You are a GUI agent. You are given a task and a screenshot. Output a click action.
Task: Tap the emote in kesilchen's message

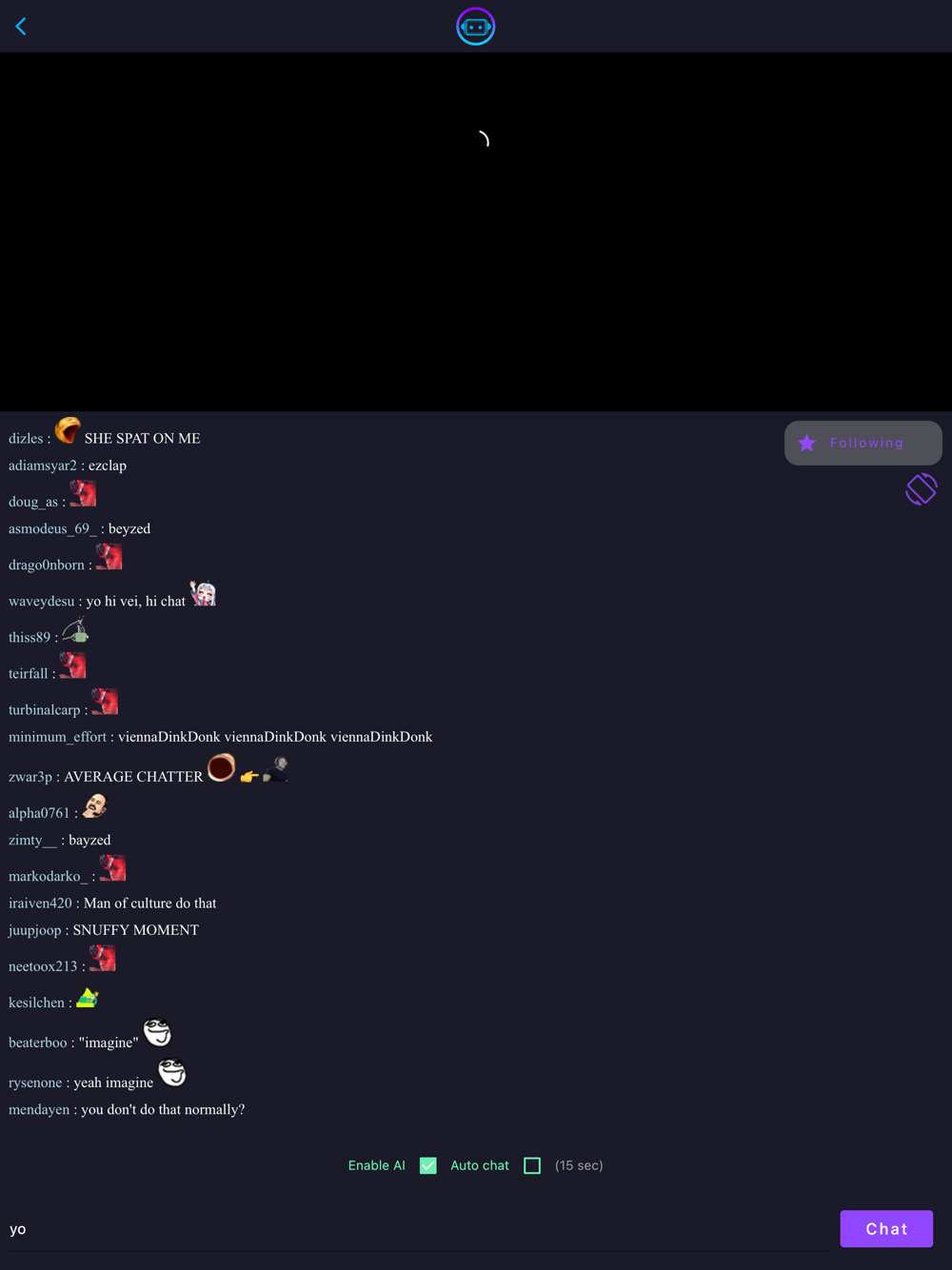tap(88, 997)
